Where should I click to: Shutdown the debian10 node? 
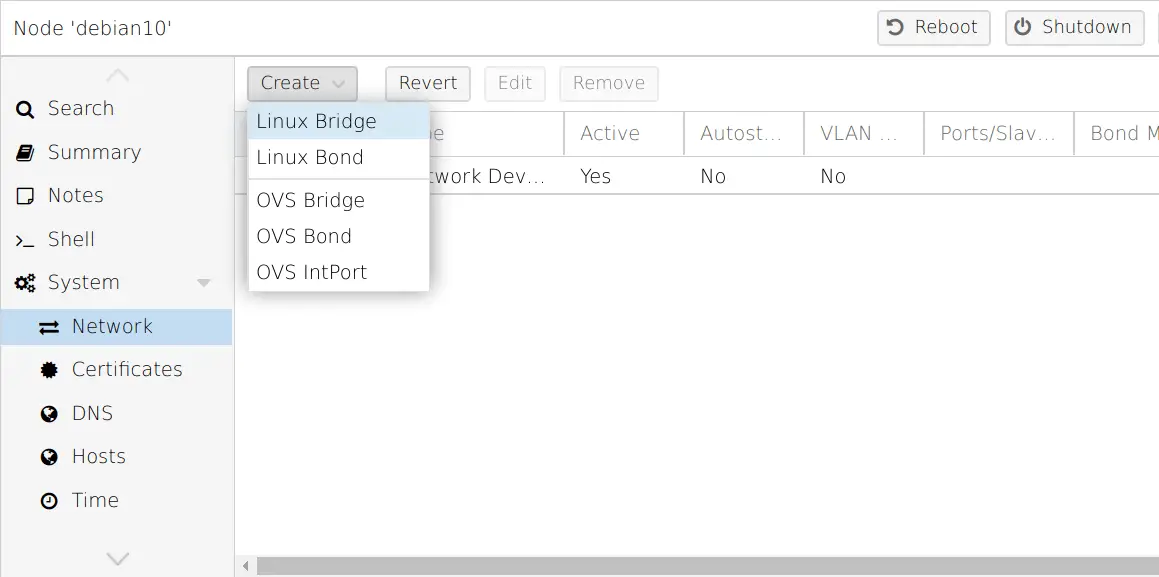tap(1074, 27)
